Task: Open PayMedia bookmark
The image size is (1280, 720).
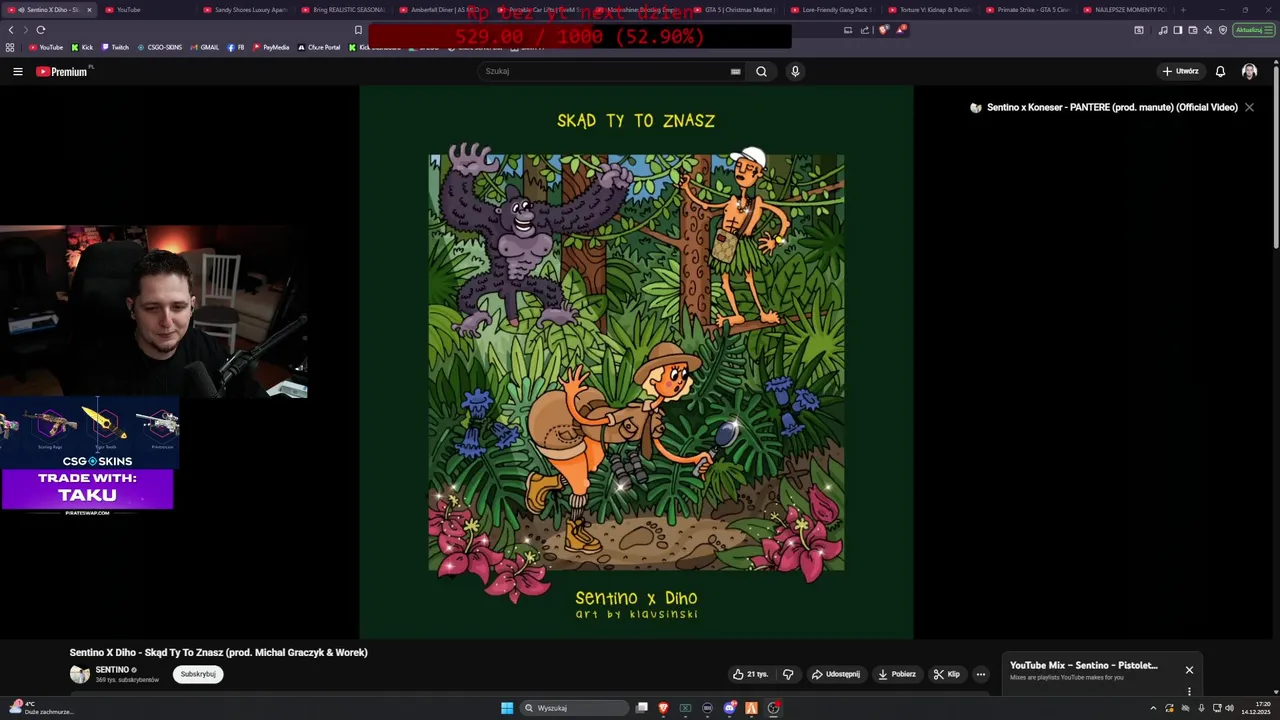Action: click(x=271, y=47)
